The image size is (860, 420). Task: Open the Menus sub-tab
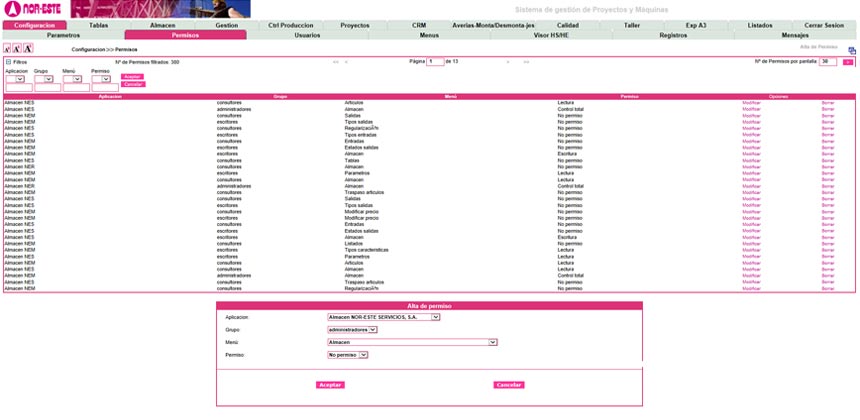(429, 35)
